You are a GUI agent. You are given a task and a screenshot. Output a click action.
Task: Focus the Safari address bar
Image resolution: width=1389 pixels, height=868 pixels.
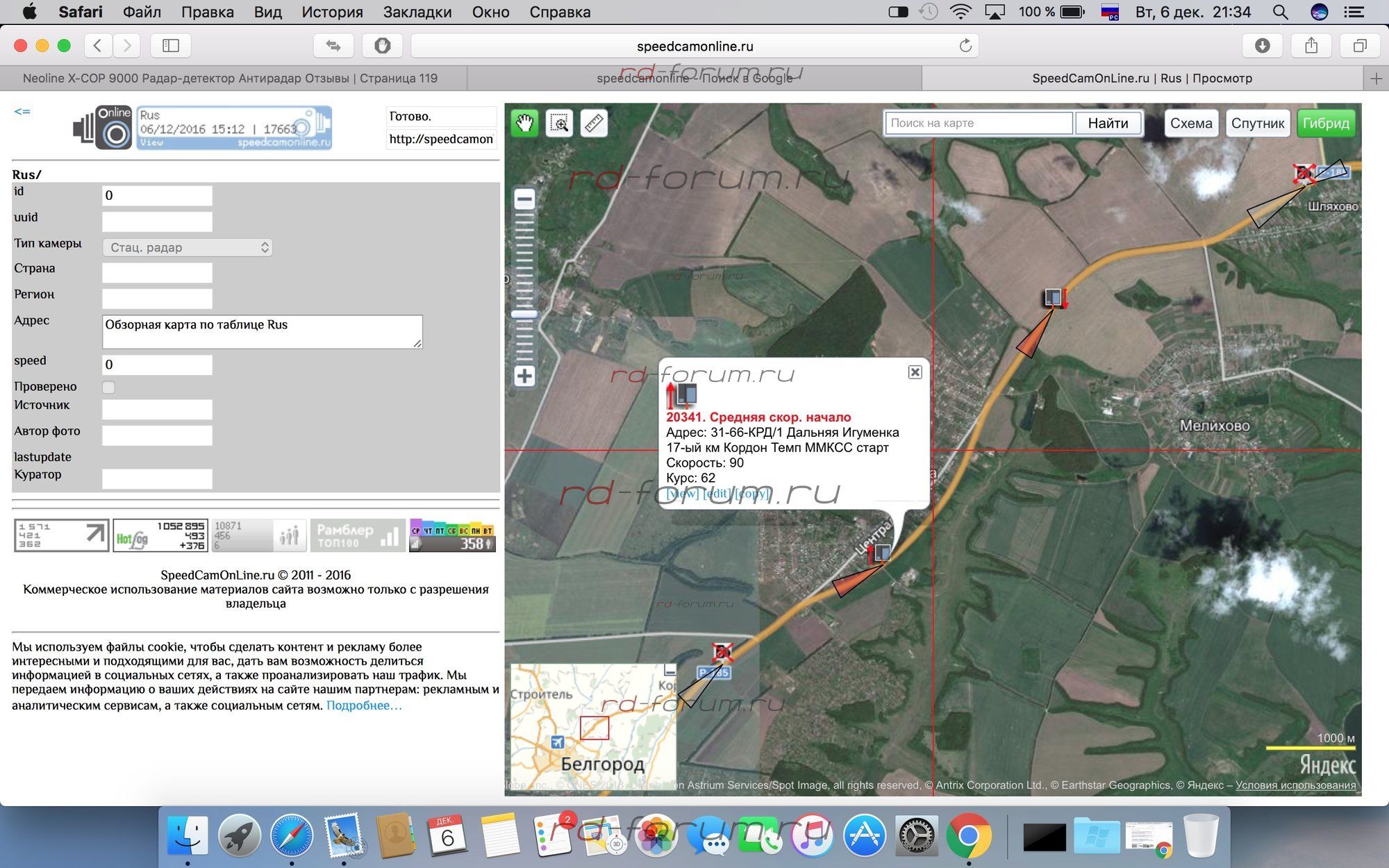pos(694,46)
